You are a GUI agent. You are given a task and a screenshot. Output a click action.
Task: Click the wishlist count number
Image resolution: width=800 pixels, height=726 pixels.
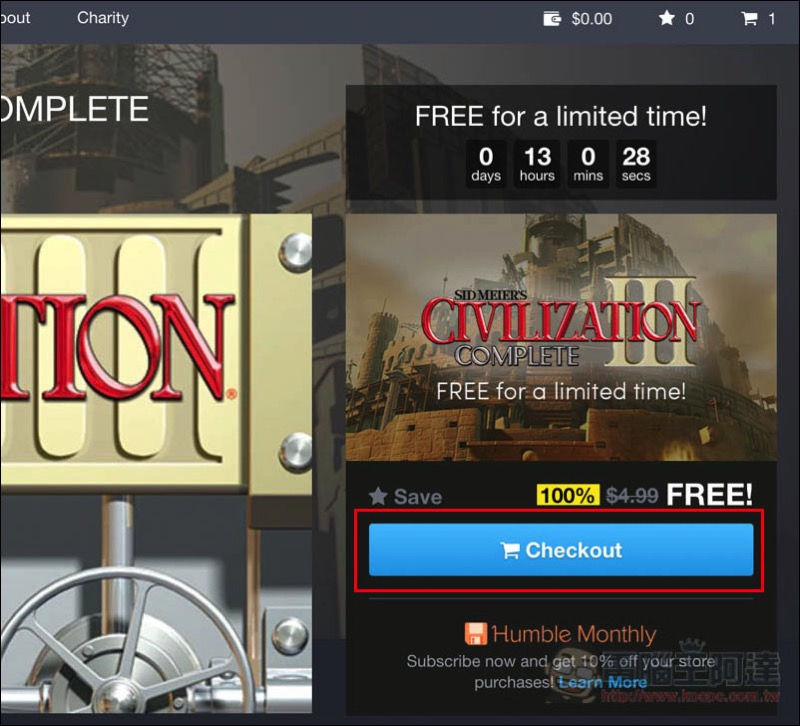point(689,19)
